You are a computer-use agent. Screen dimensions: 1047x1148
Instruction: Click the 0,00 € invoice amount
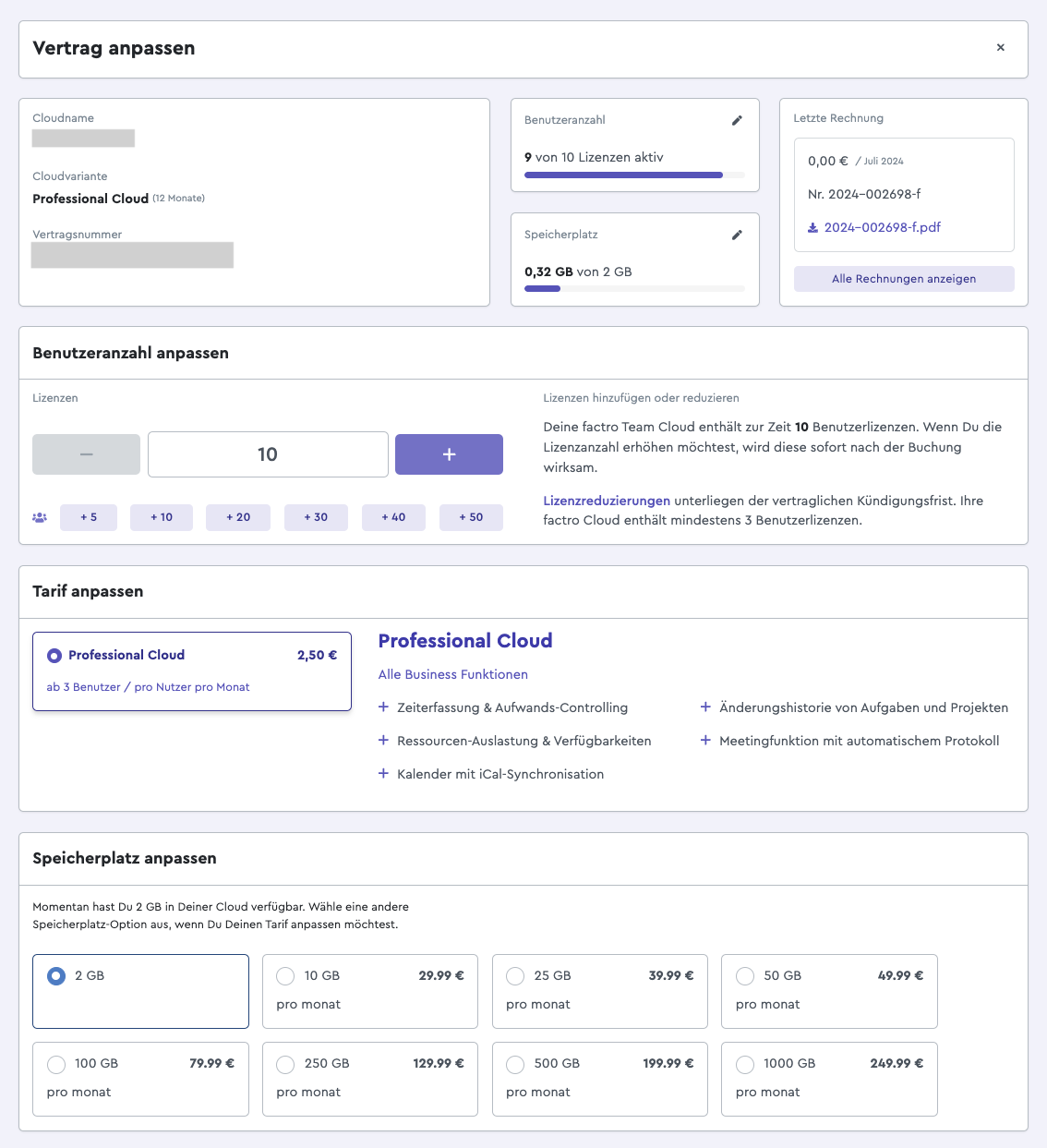click(x=828, y=161)
